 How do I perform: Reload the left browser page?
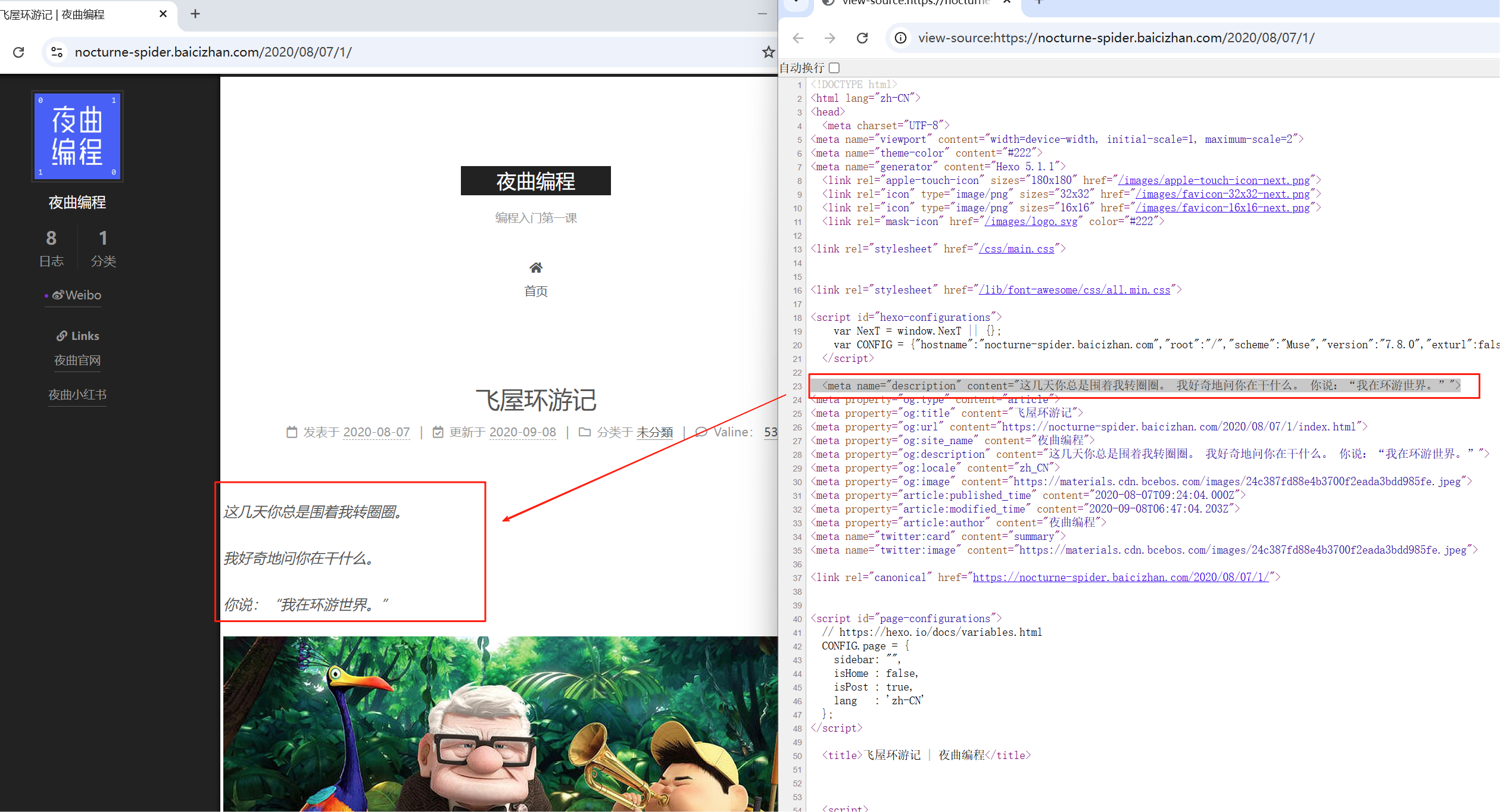(x=18, y=52)
